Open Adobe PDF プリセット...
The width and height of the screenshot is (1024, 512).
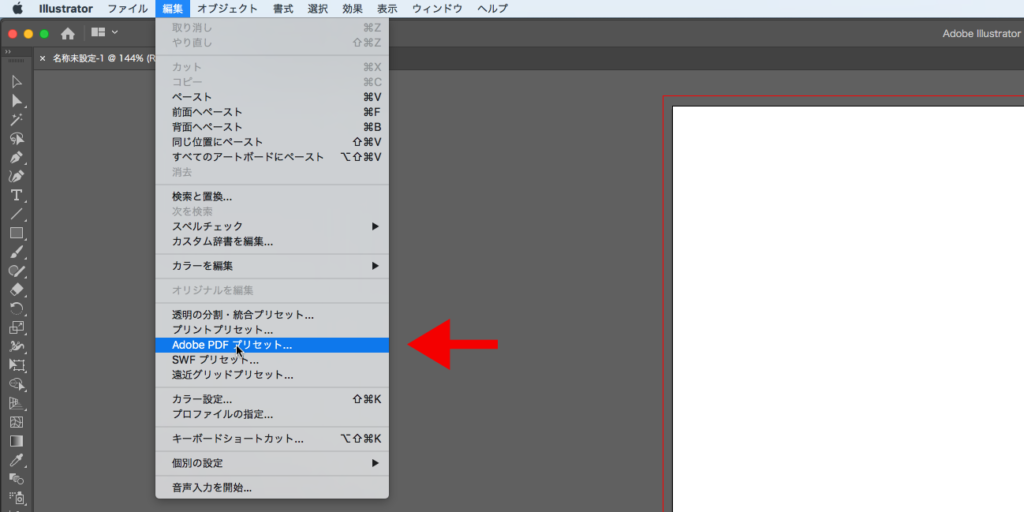pyautogui.click(x=272, y=345)
